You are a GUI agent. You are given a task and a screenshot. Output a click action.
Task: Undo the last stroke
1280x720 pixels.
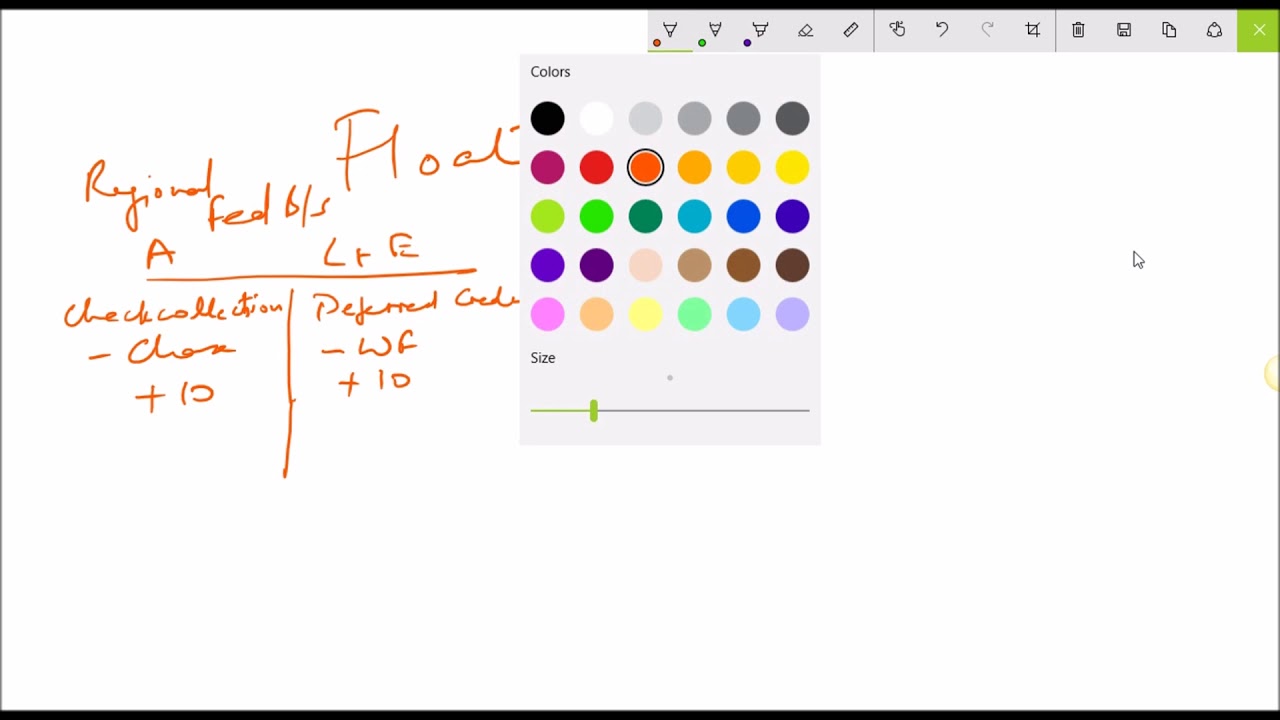pyautogui.click(x=942, y=31)
